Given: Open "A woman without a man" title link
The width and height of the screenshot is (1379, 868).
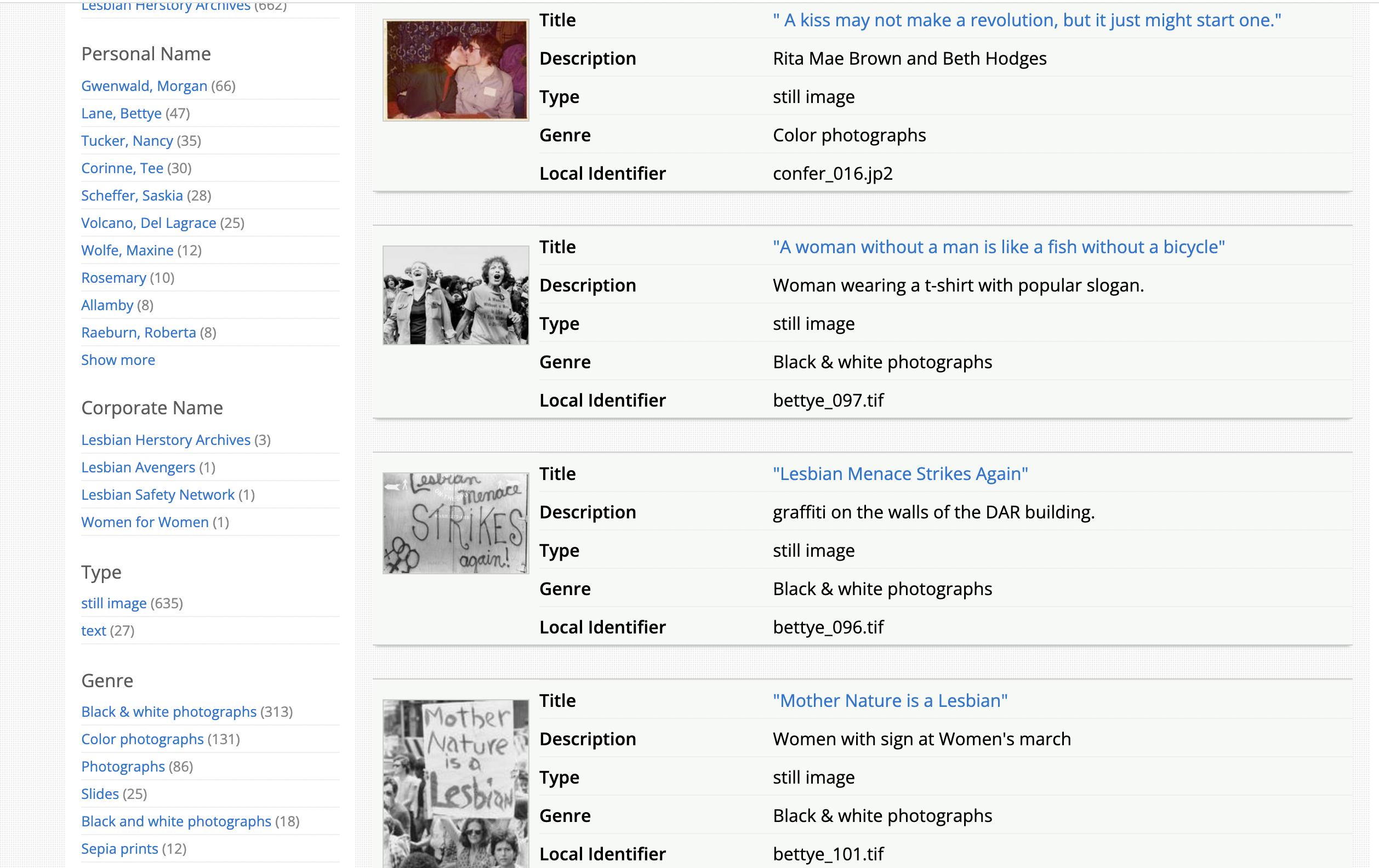Looking at the screenshot, I should click(998, 247).
